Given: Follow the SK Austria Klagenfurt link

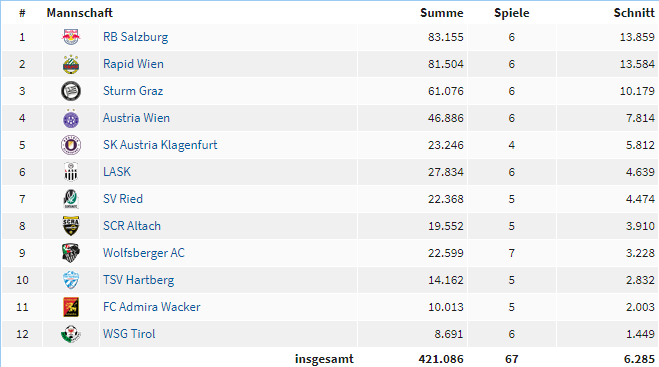Looking at the screenshot, I should click(x=160, y=145).
